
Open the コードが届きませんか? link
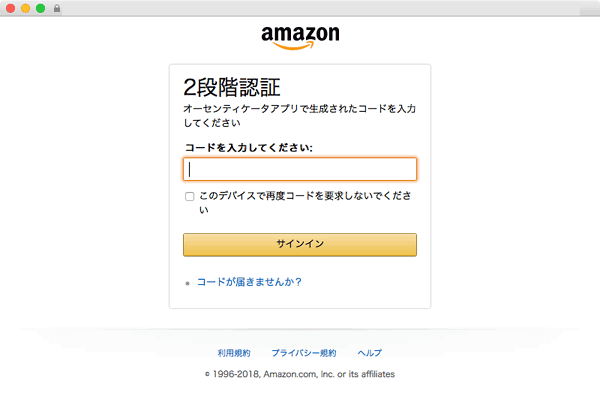pyautogui.click(x=249, y=282)
